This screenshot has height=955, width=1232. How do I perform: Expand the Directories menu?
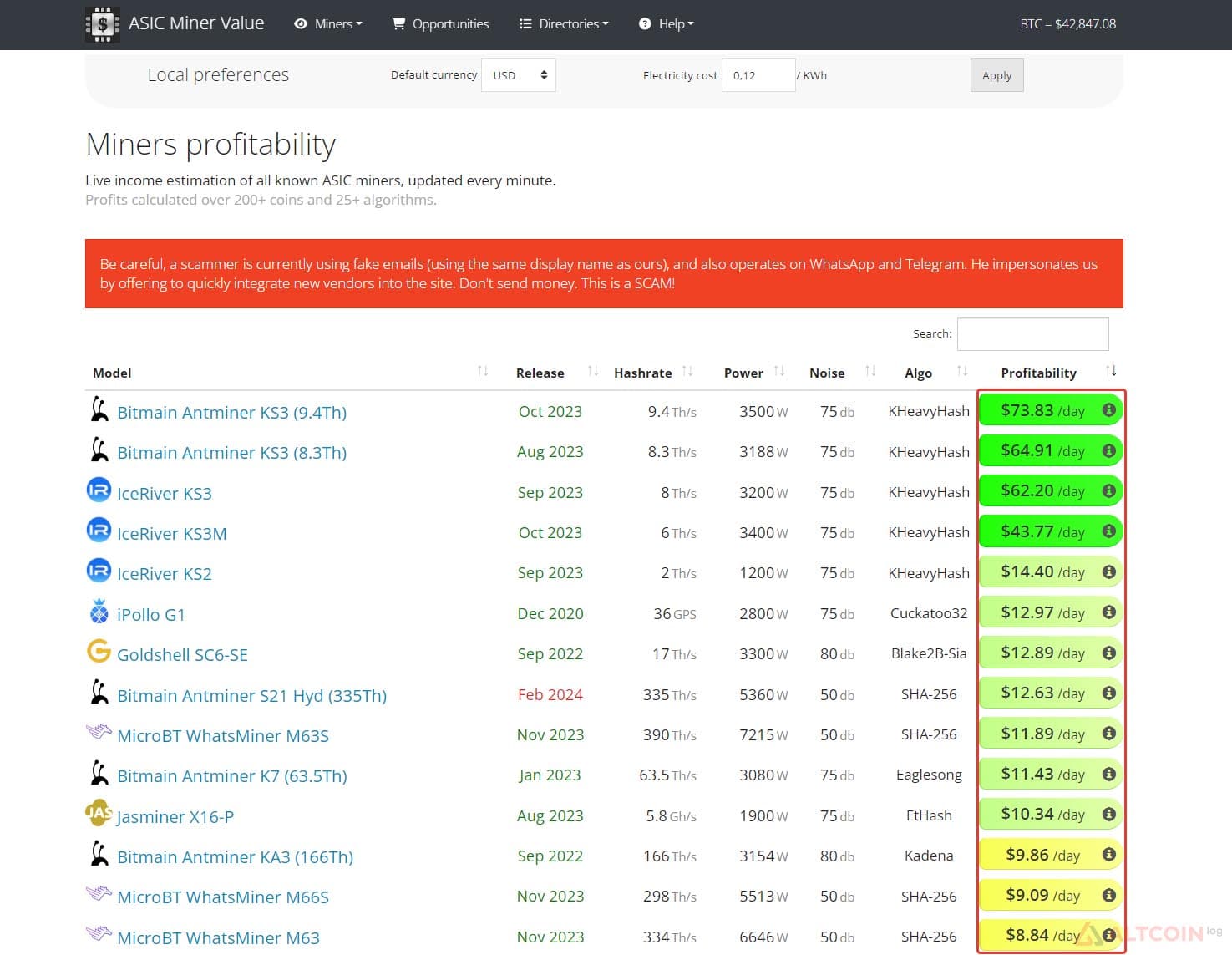[x=564, y=24]
